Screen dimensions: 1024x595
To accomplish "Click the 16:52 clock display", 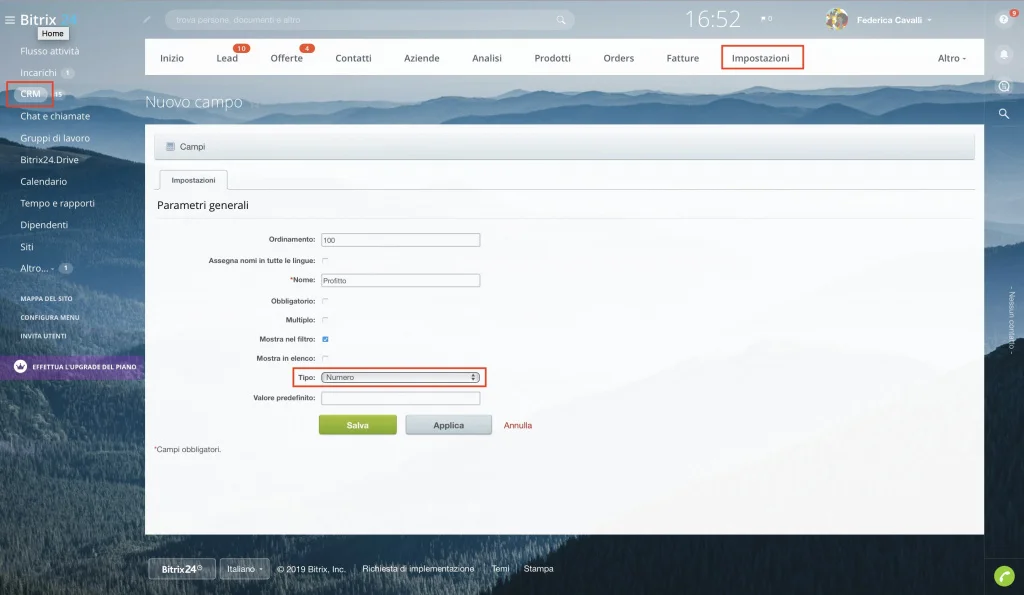I will [712, 20].
